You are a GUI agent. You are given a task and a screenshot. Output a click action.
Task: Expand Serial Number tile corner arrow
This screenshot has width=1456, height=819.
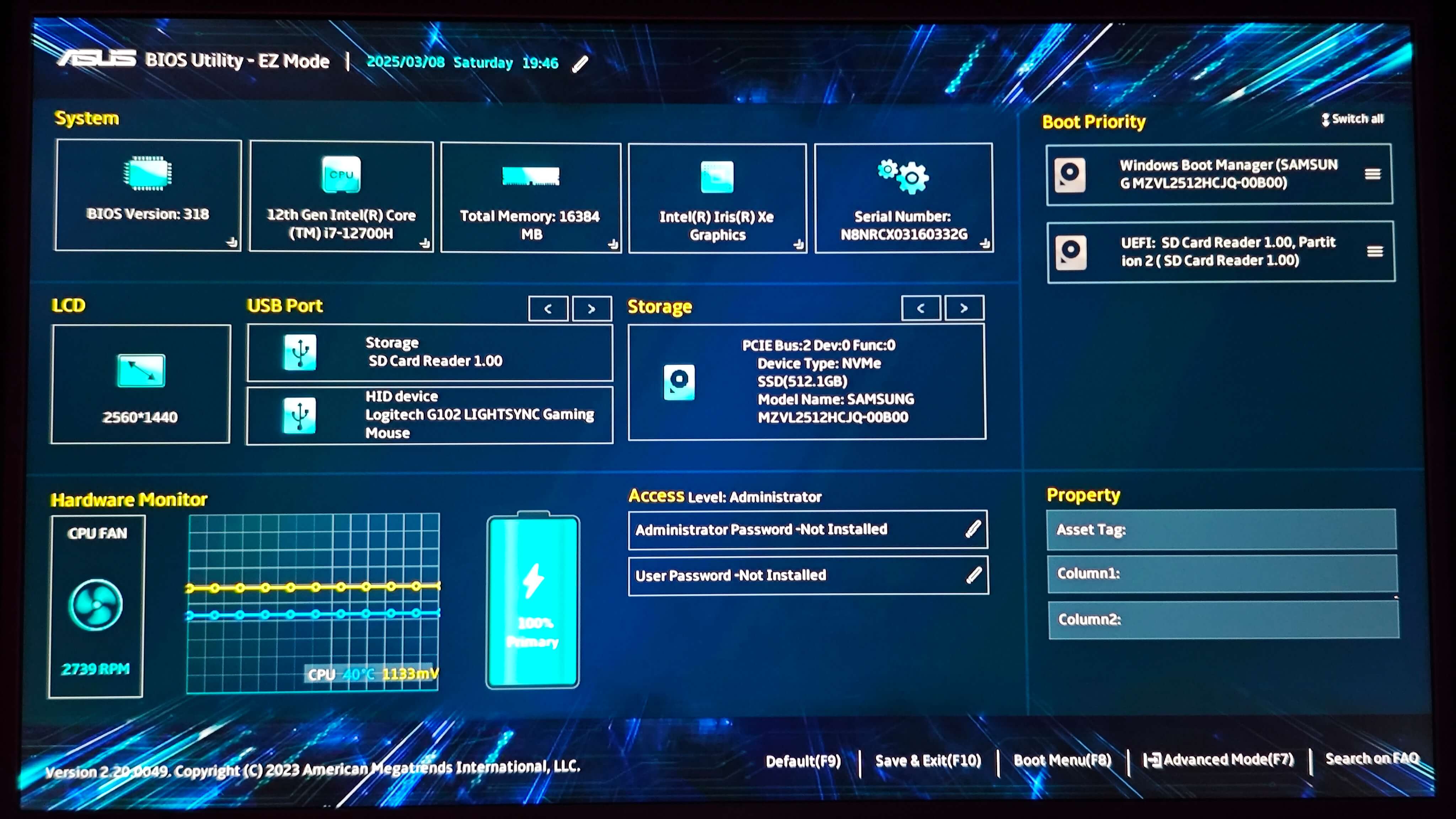(x=985, y=243)
